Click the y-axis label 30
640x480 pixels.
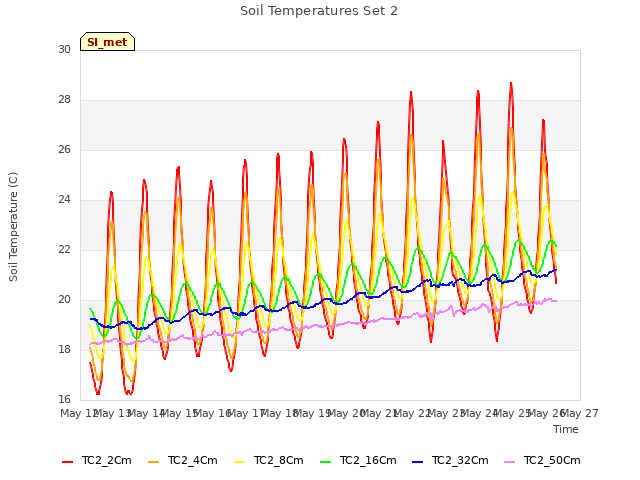[64, 49]
